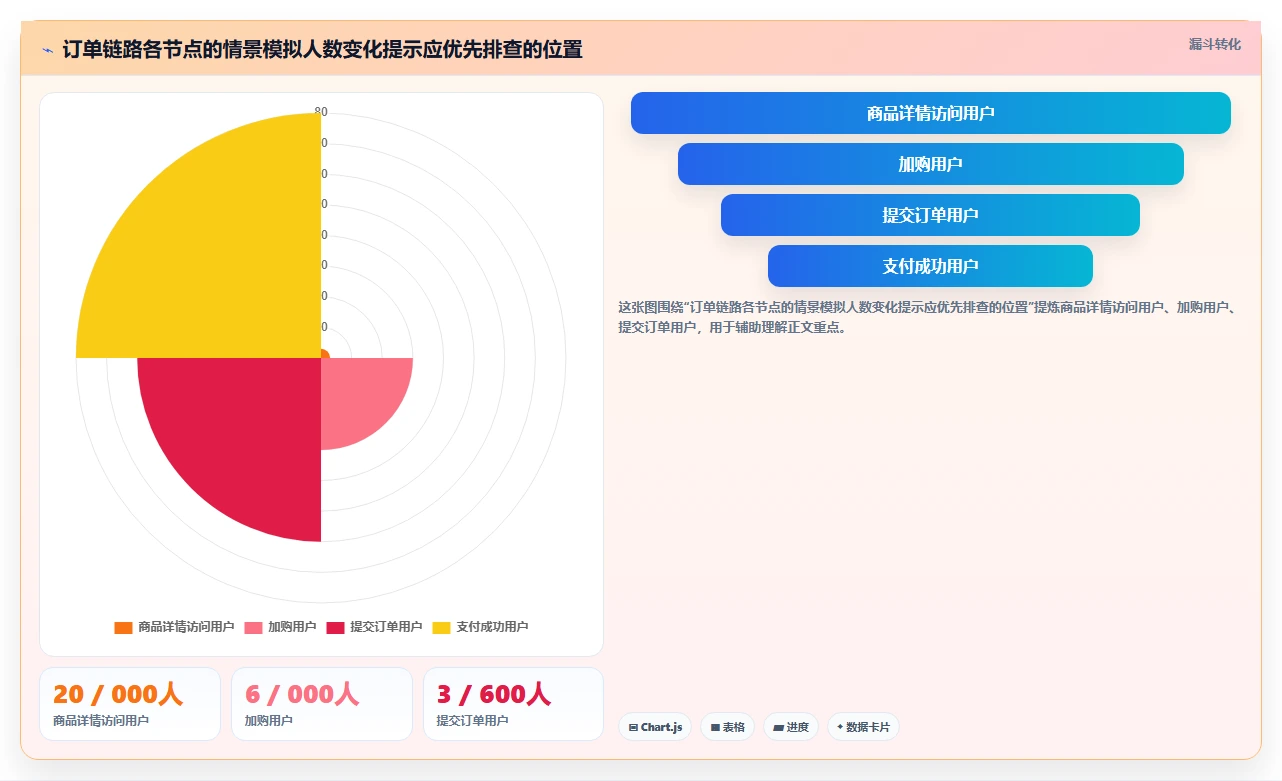Select the 表格 tag chip

coord(727,727)
